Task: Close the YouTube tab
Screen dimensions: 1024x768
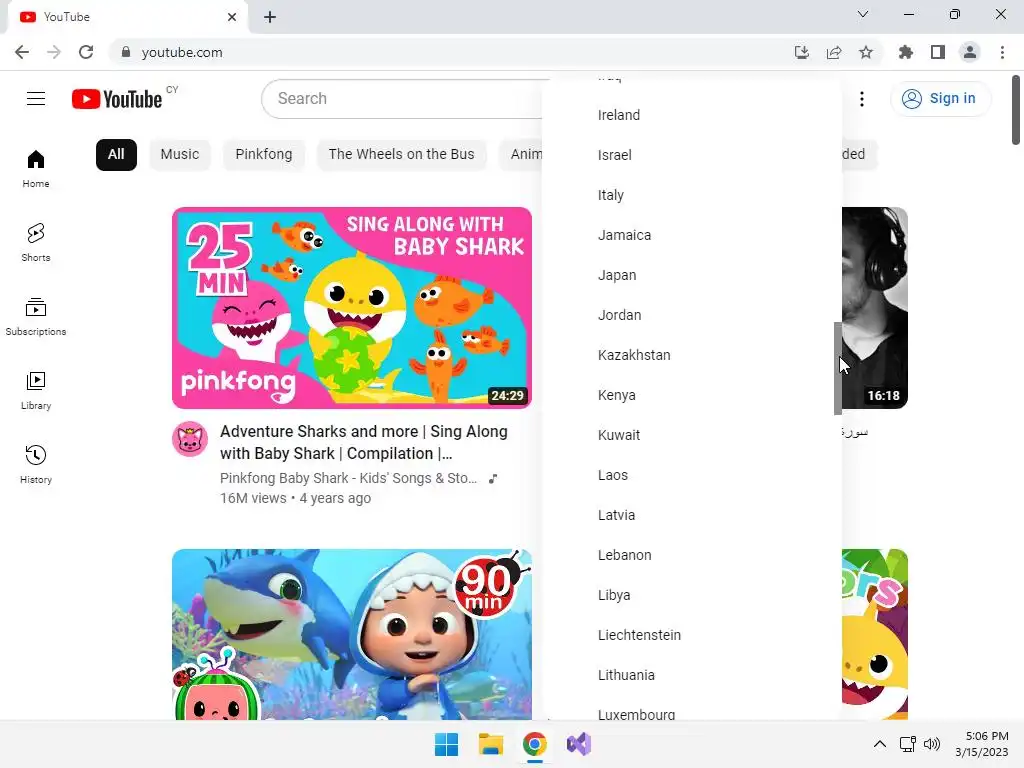Action: (232, 17)
